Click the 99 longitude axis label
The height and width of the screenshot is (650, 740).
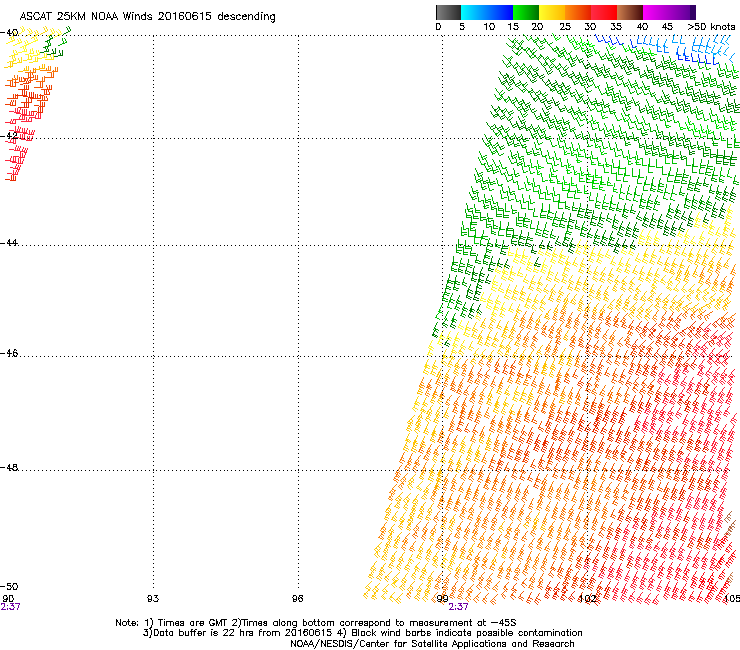[x=442, y=599]
